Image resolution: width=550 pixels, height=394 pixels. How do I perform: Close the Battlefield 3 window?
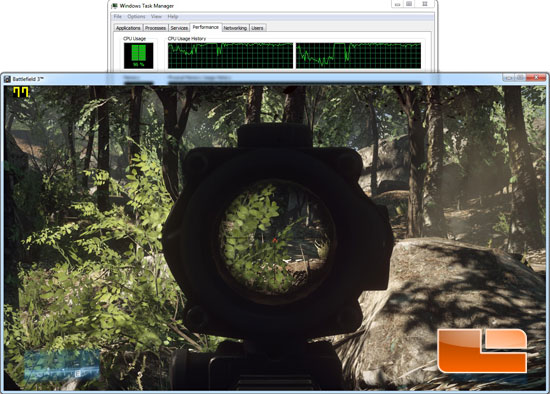pyautogui.click(x=536, y=77)
